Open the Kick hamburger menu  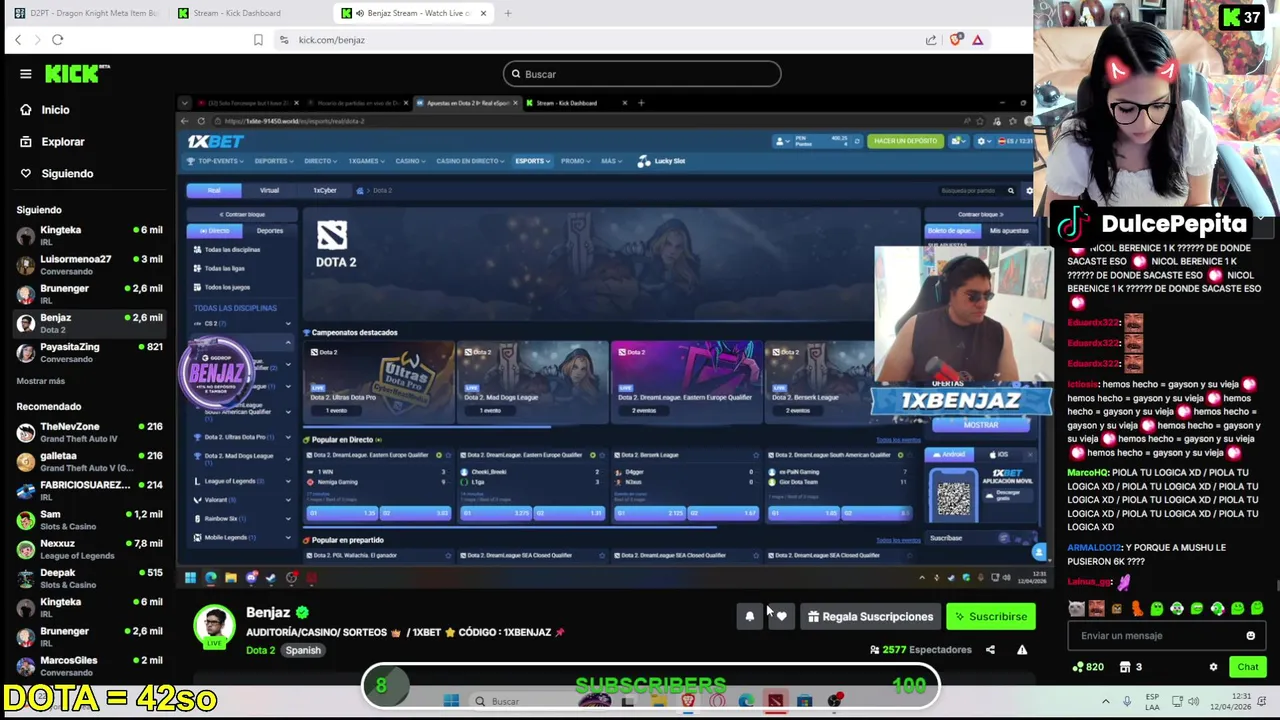pos(26,73)
